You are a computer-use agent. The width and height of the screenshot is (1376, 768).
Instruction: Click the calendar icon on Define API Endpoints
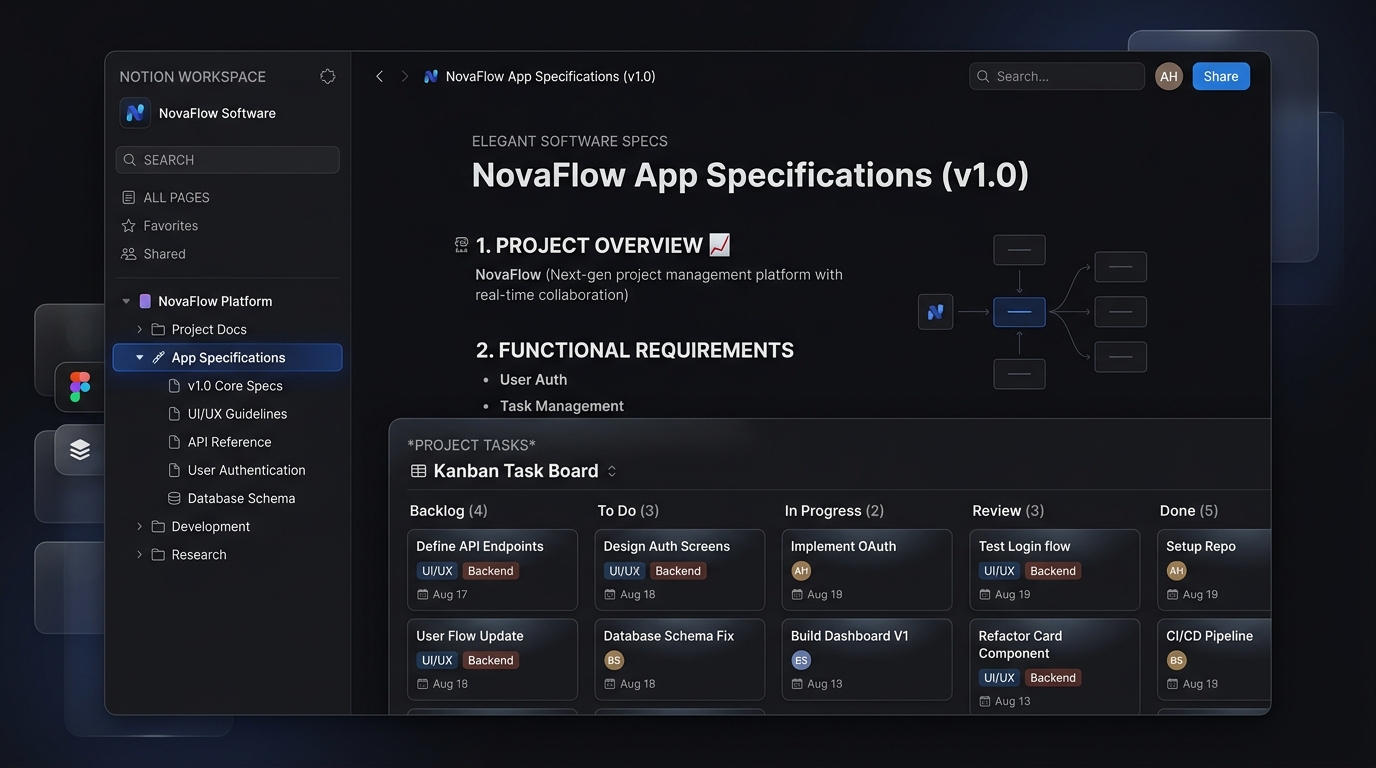(x=423, y=594)
